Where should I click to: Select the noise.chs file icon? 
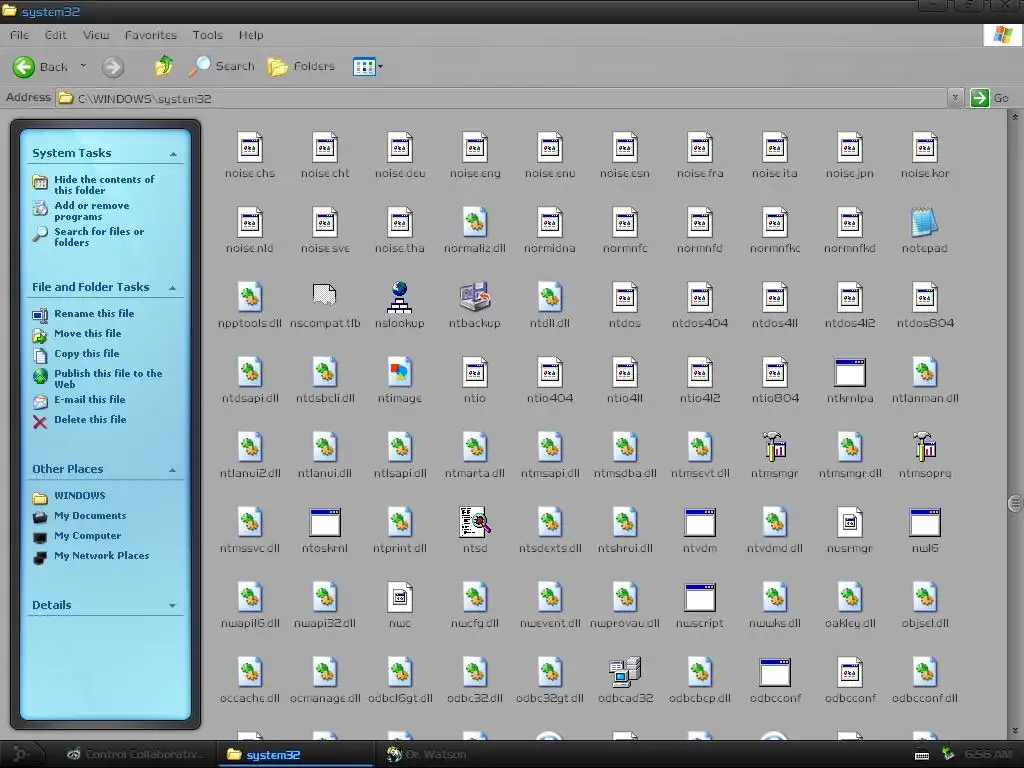tap(249, 148)
